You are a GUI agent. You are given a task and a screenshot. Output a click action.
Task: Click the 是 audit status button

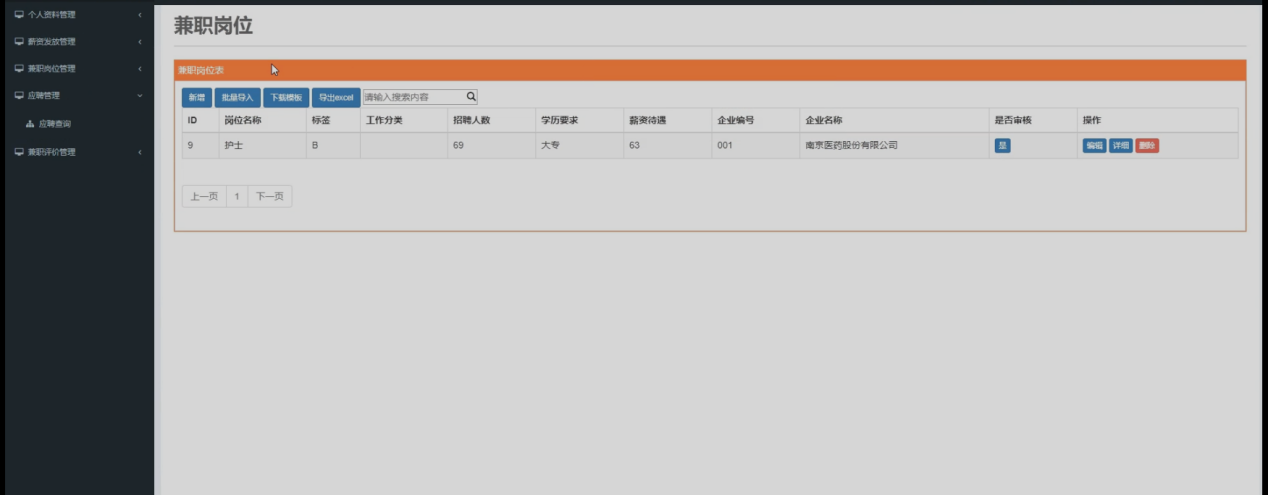(x=1002, y=145)
